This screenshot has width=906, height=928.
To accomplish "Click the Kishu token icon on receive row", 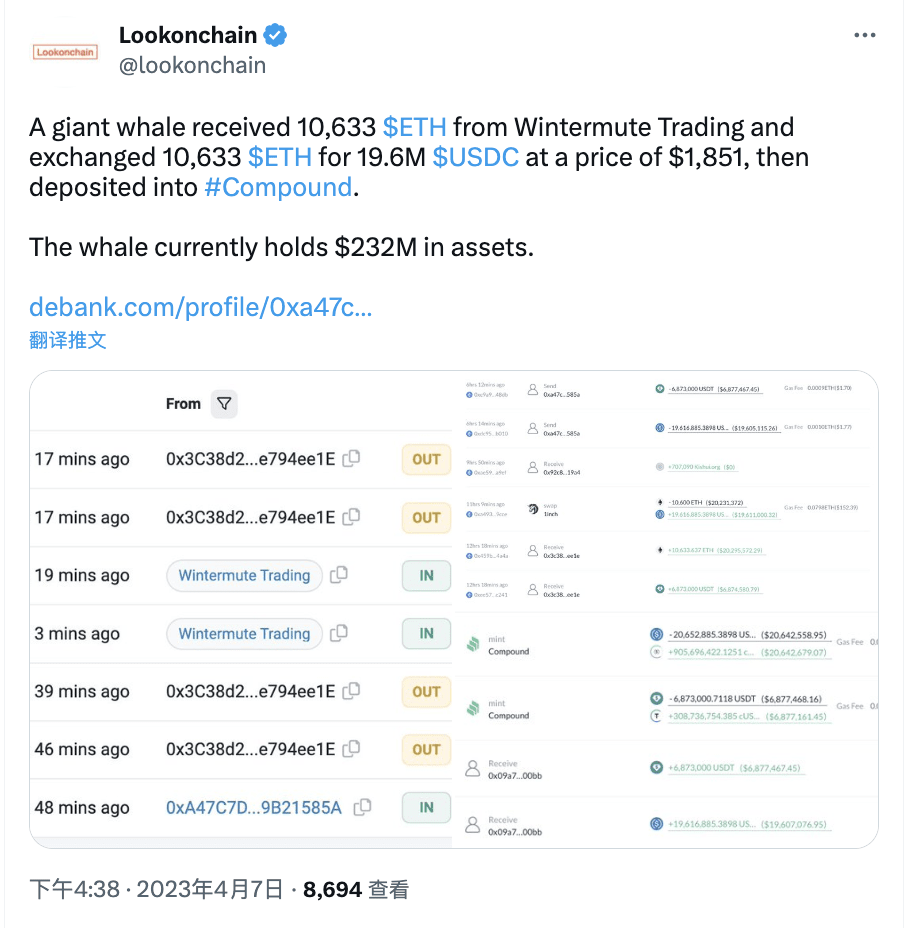I will click(x=659, y=468).
